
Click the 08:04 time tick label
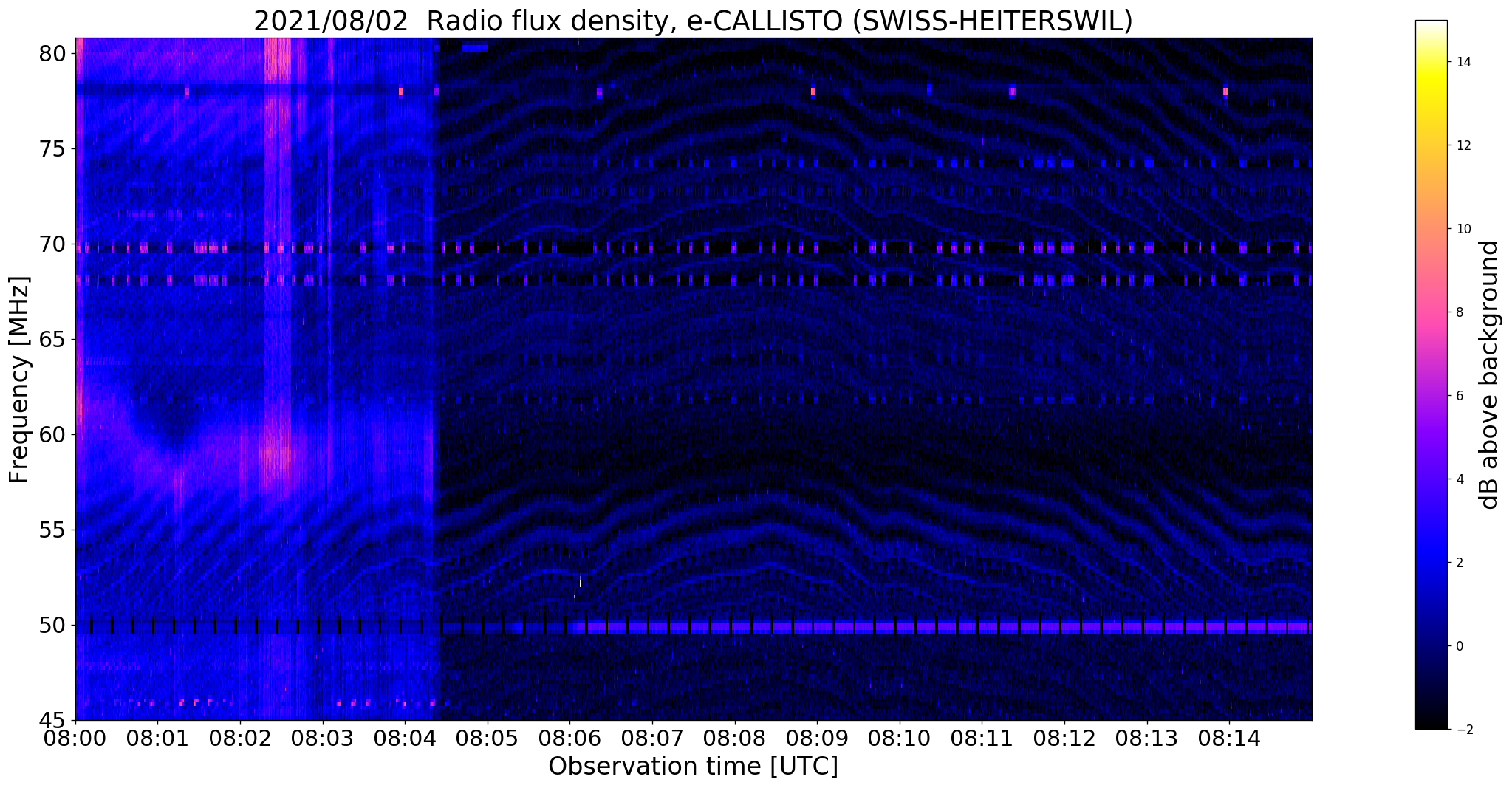pos(405,738)
